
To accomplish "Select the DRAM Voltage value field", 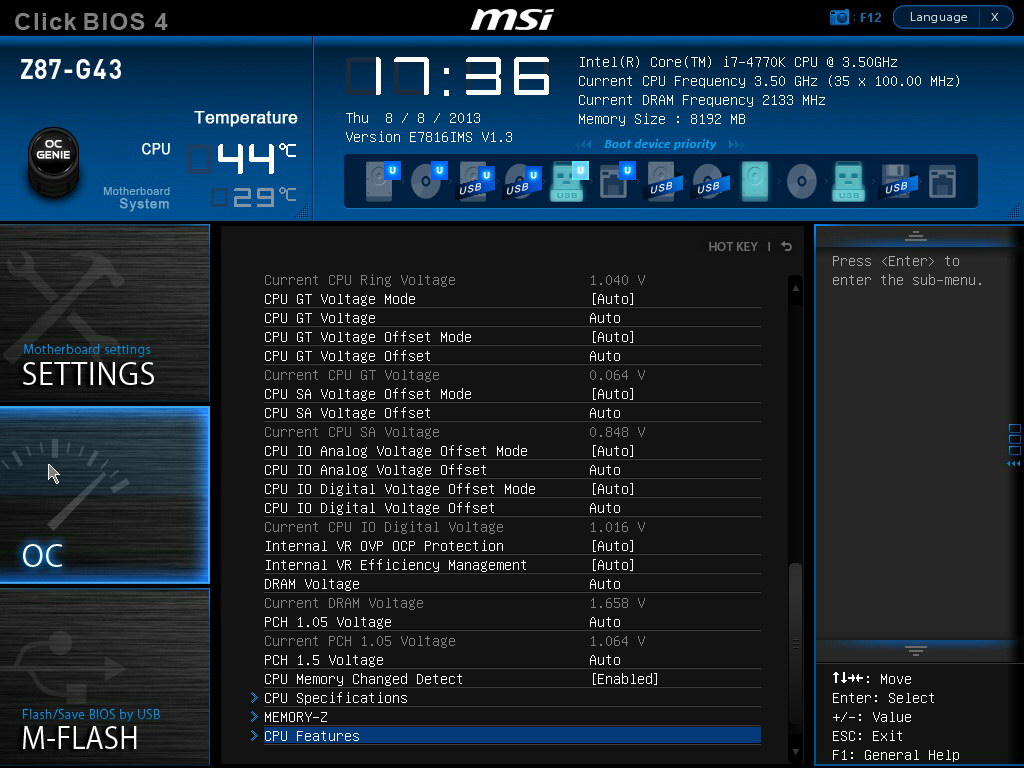I will tap(605, 584).
